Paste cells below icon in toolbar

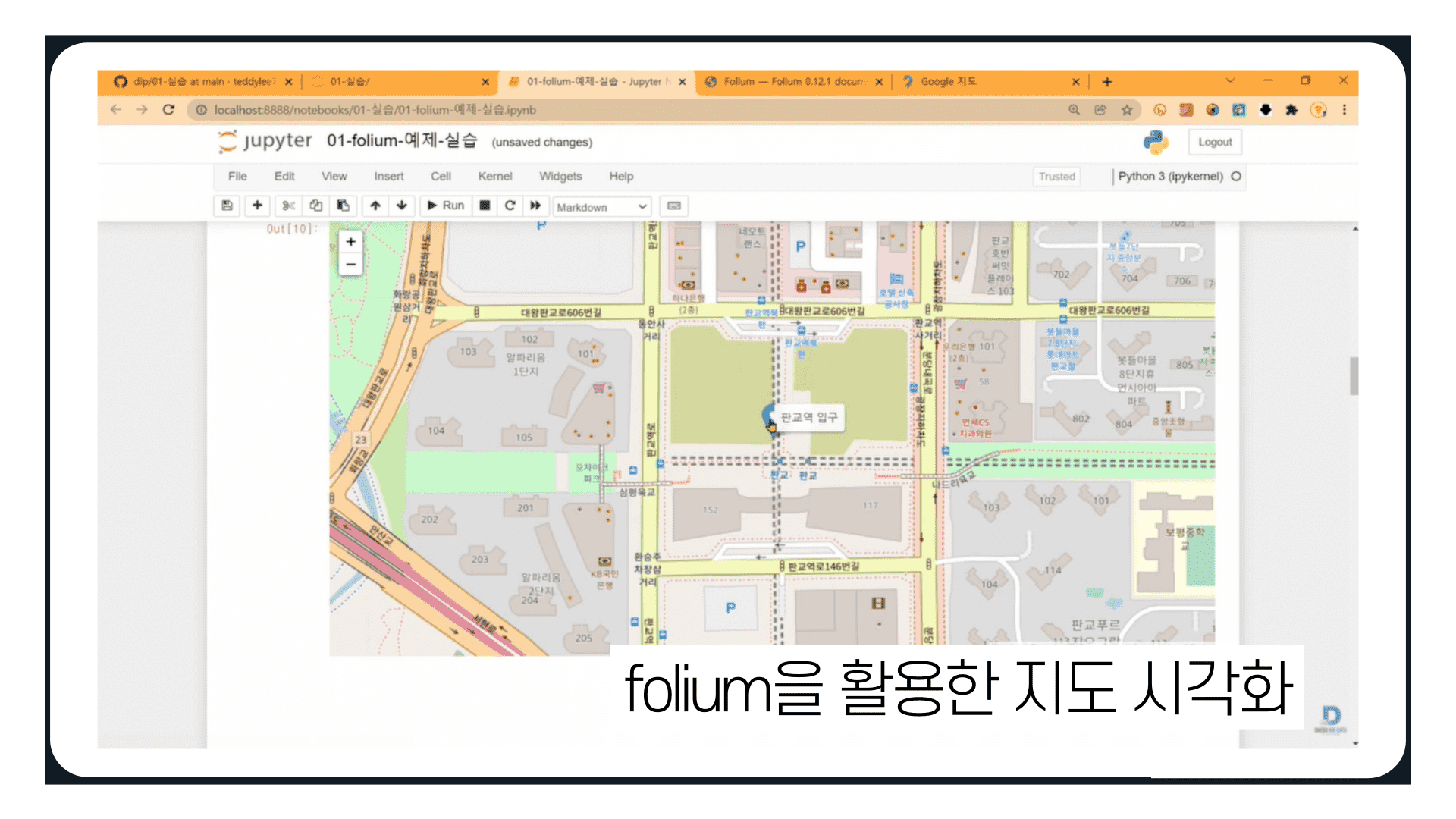tap(344, 206)
